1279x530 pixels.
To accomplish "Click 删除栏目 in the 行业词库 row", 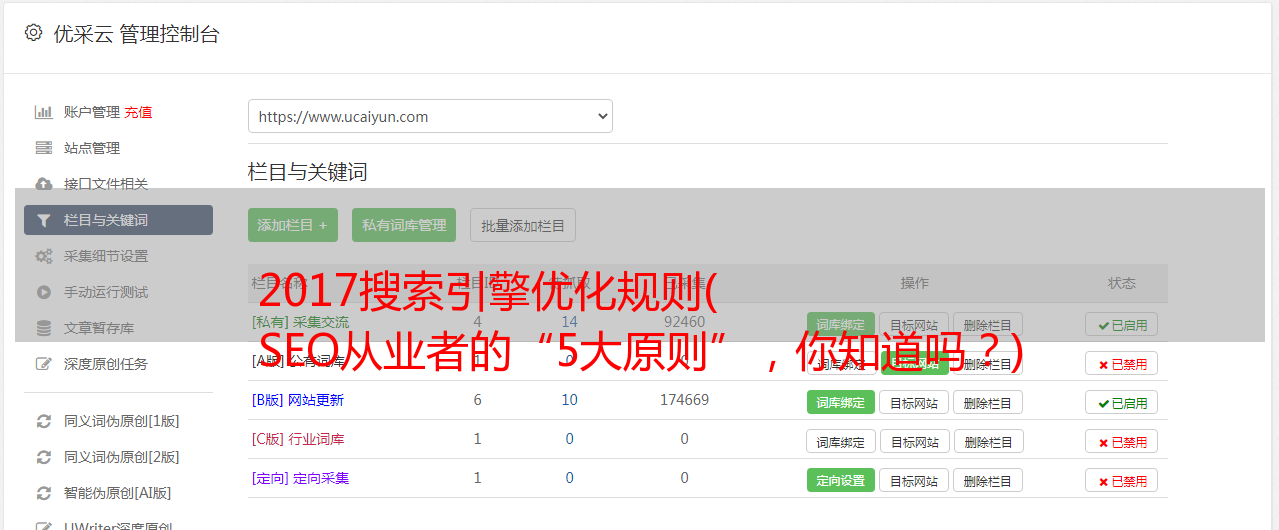I will [x=988, y=441].
